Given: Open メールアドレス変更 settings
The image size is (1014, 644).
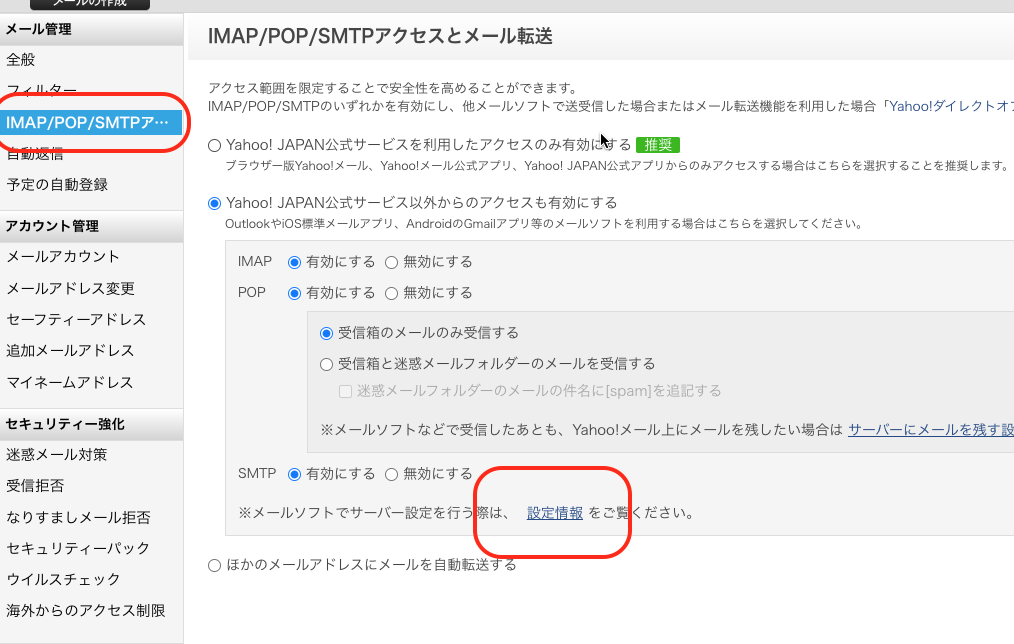Looking at the screenshot, I should click(70, 288).
